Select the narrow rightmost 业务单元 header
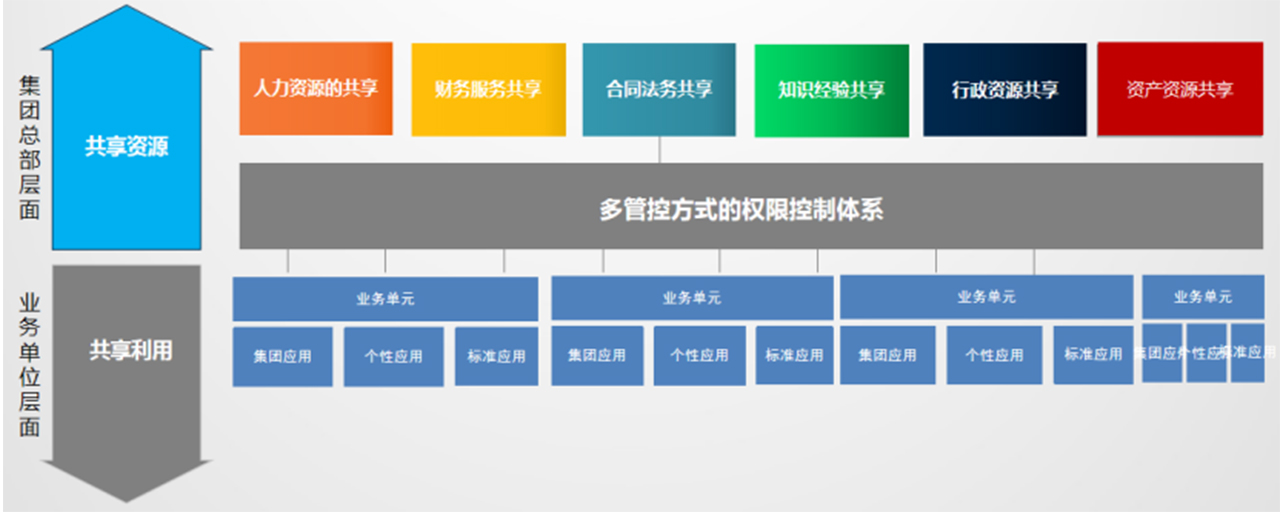The height and width of the screenshot is (512, 1280). click(x=1203, y=297)
